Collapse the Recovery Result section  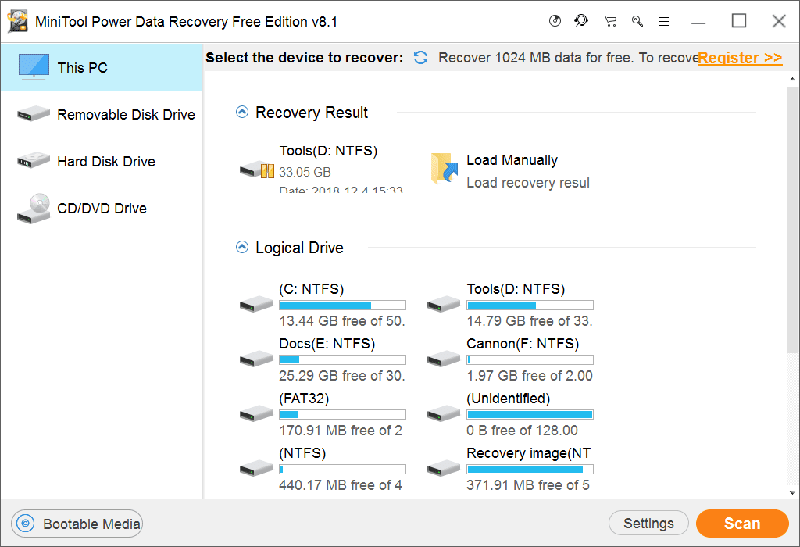point(242,112)
